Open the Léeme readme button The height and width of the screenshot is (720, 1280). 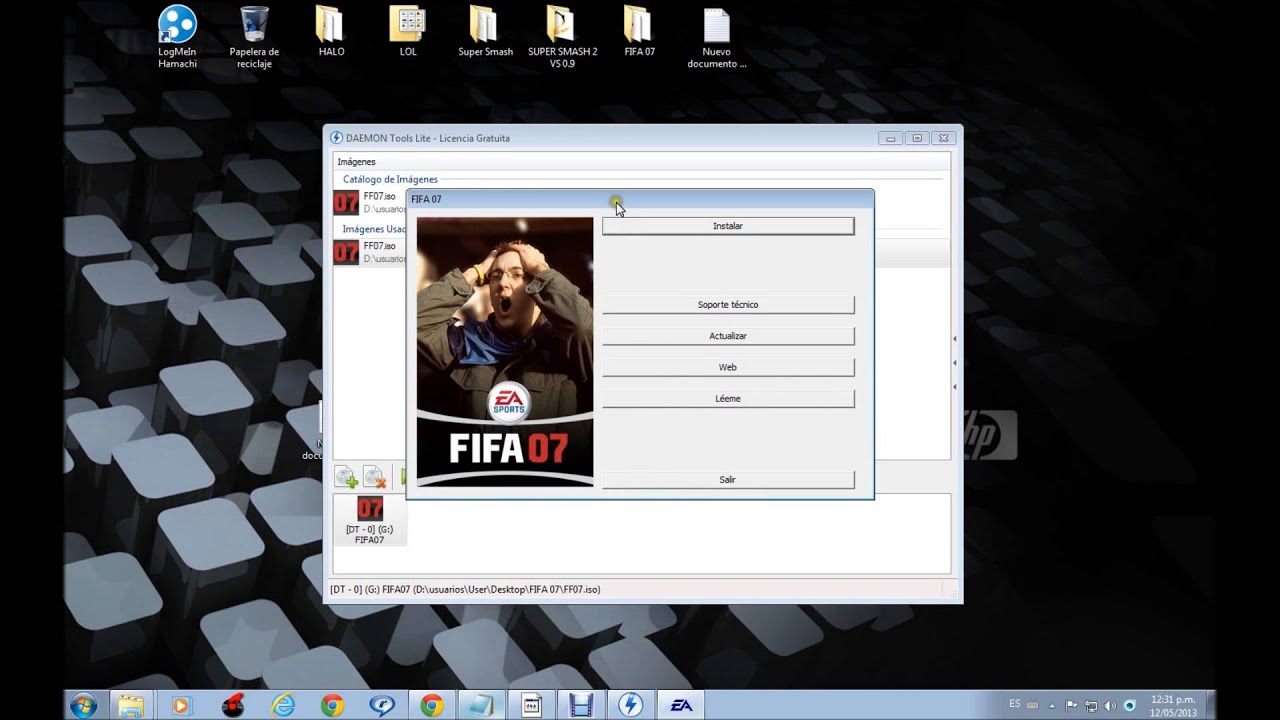[x=728, y=398]
